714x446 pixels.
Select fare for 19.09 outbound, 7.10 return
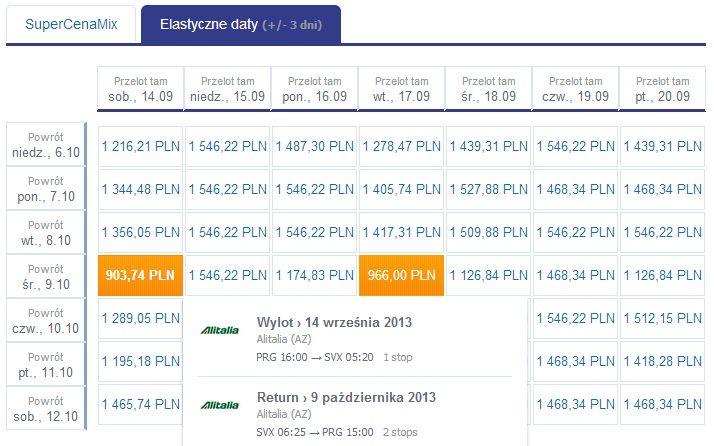575,189
